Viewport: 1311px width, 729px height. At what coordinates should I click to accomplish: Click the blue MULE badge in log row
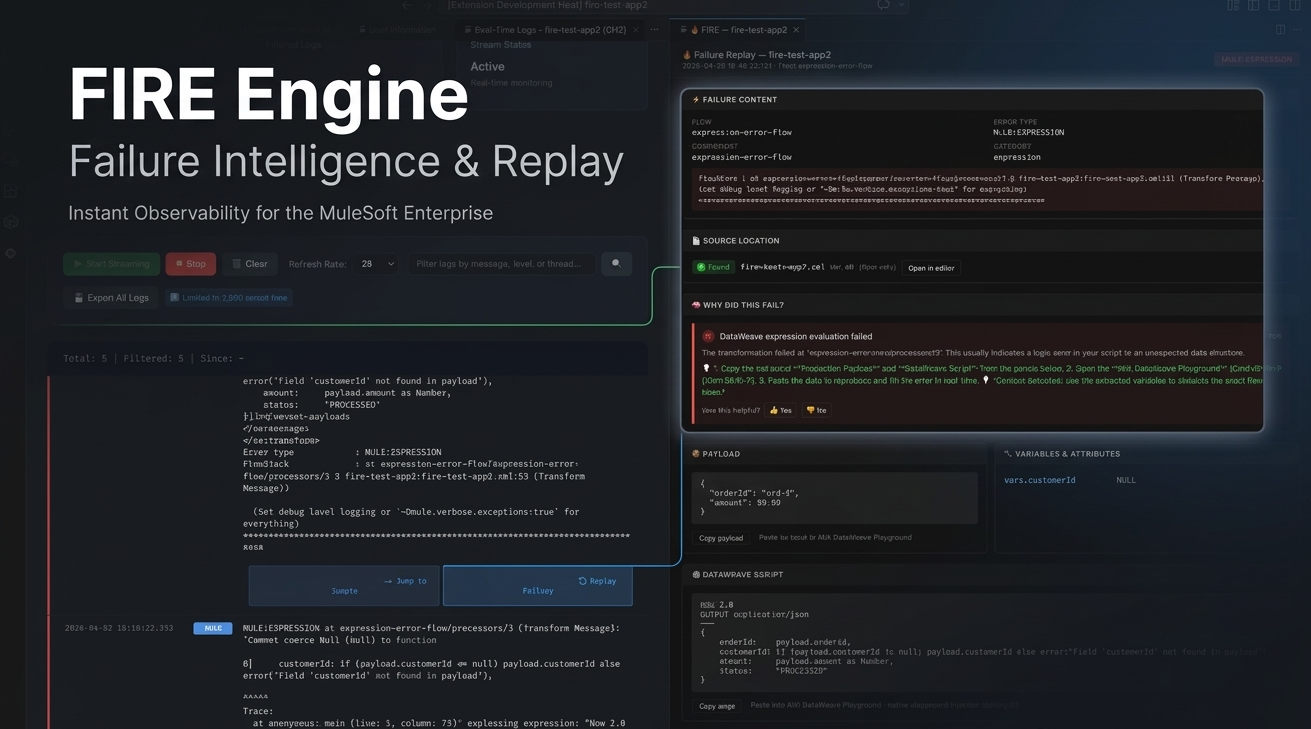click(213, 628)
